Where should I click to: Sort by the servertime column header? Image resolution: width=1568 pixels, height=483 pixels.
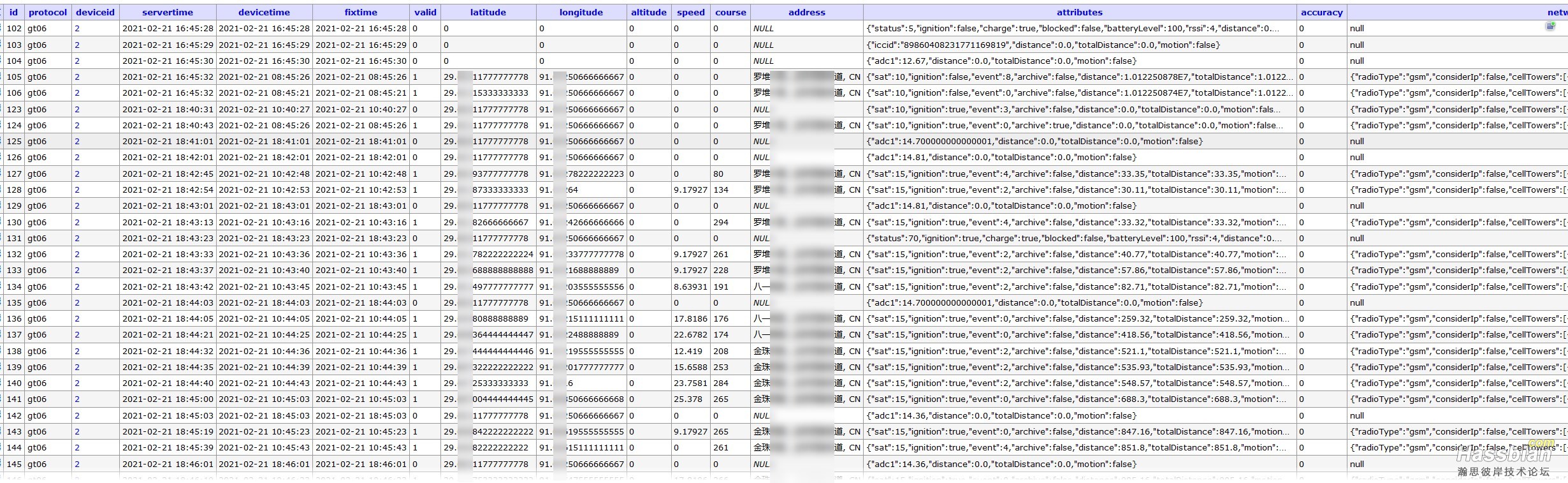pos(168,12)
